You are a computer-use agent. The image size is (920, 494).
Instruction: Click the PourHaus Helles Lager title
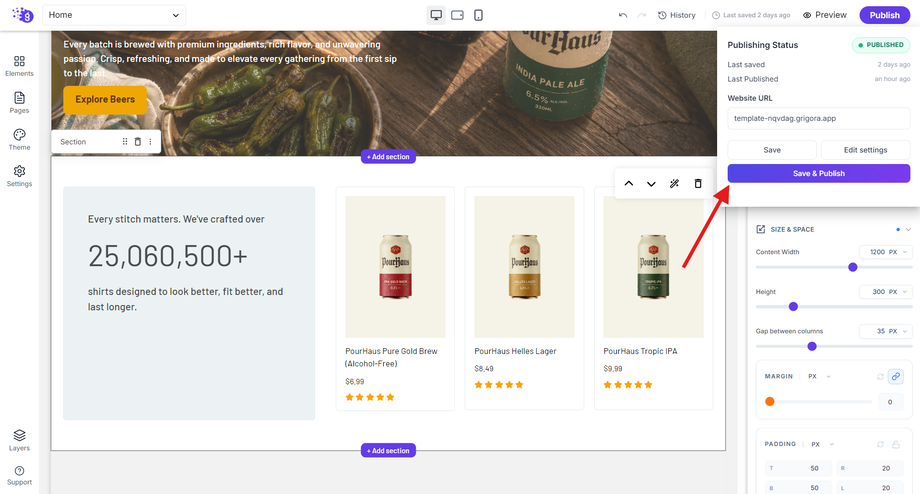[x=515, y=351]
